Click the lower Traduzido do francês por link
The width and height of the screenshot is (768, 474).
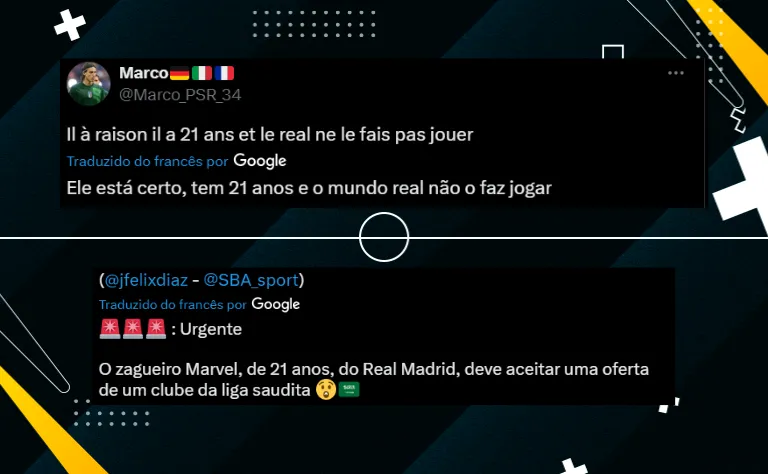pos(172,305)
